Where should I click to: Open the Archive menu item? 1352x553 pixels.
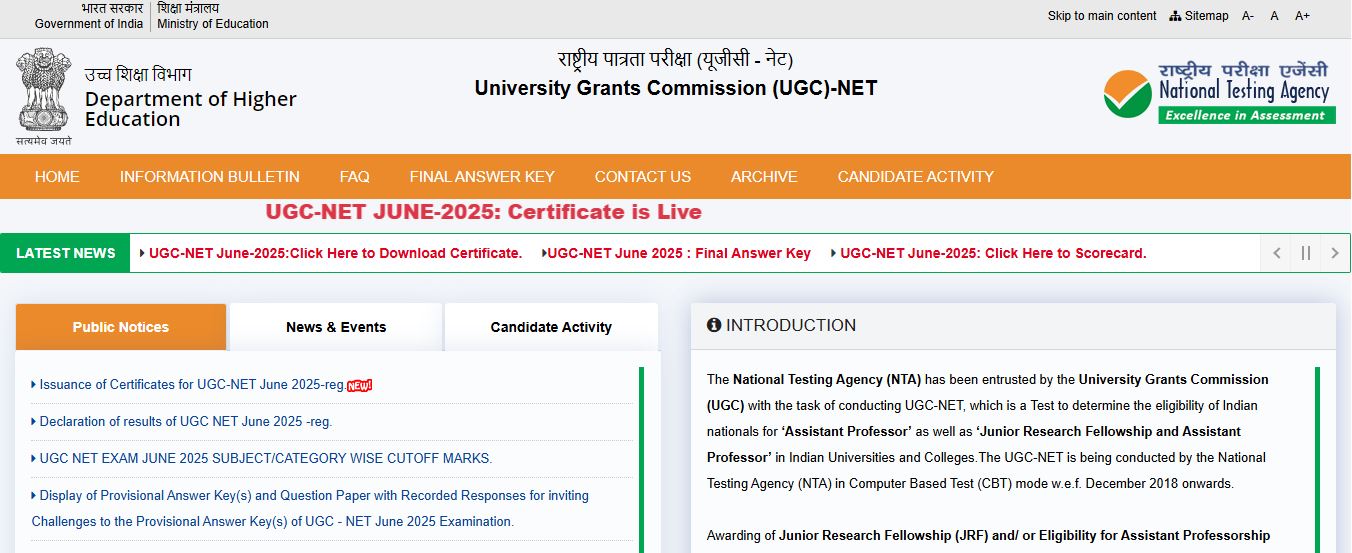tap(764, 177)
